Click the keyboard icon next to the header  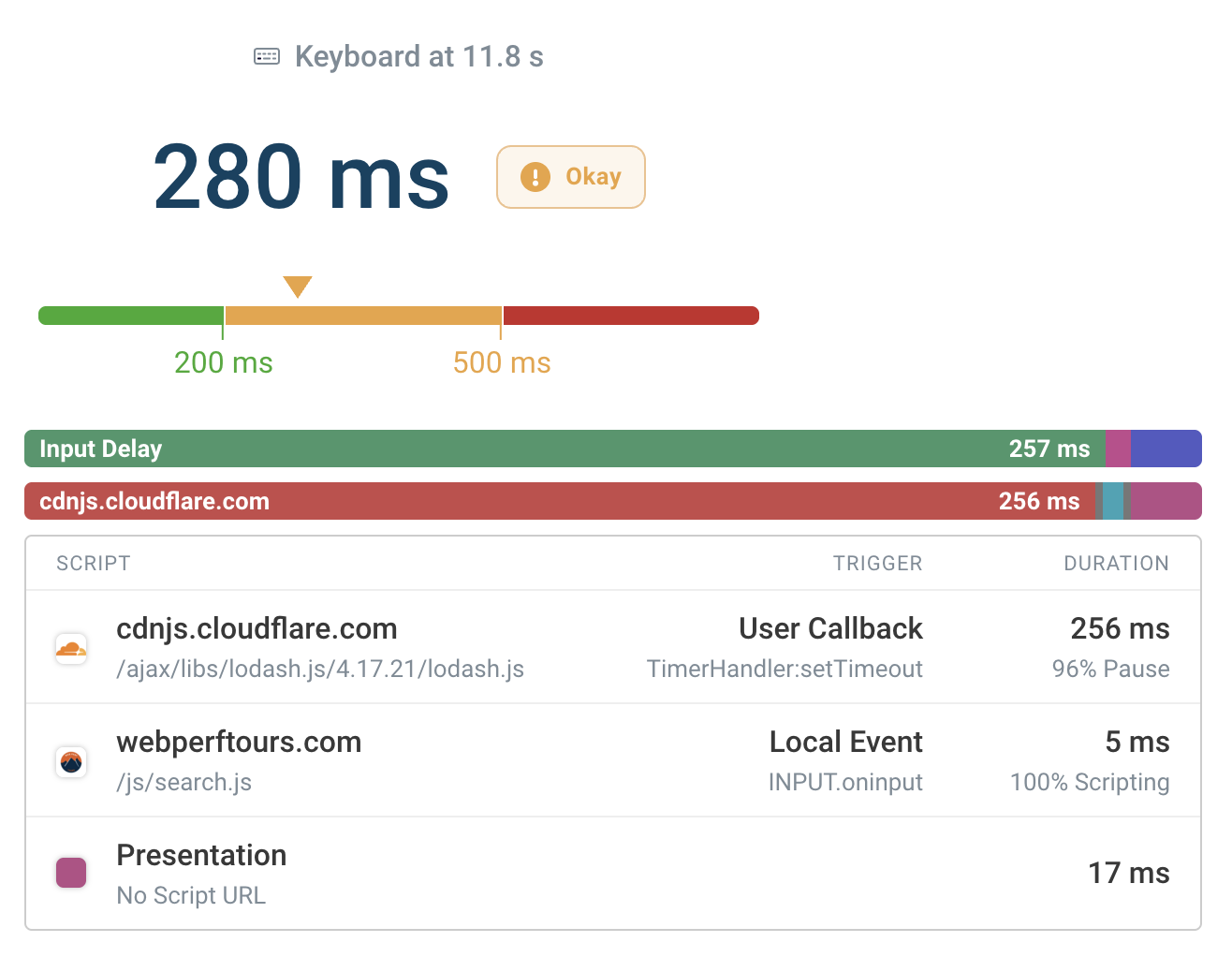[x=267, y=57]
